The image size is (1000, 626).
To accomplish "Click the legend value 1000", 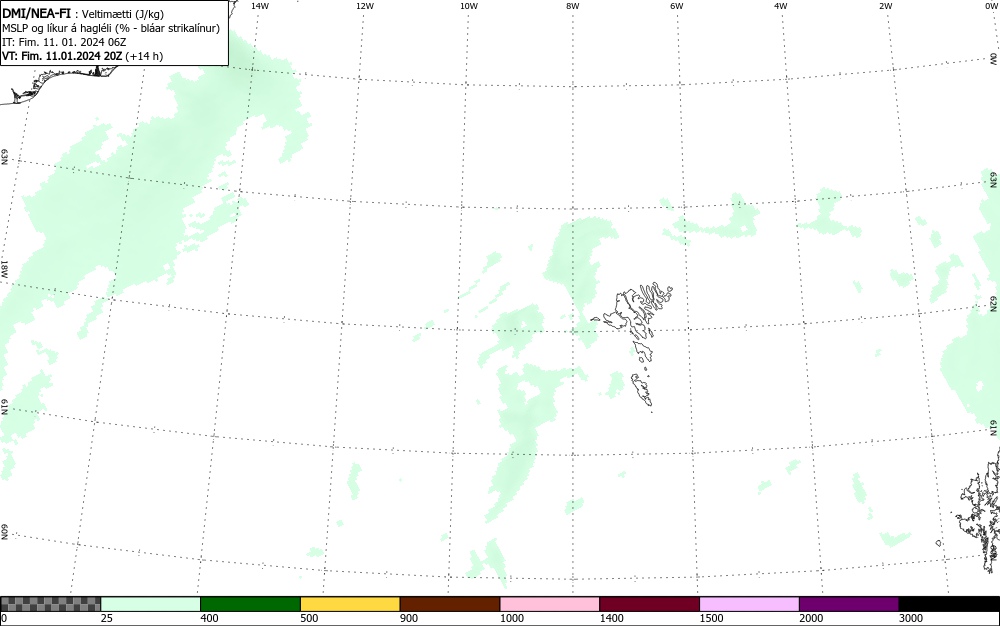I will coord(512,618).
